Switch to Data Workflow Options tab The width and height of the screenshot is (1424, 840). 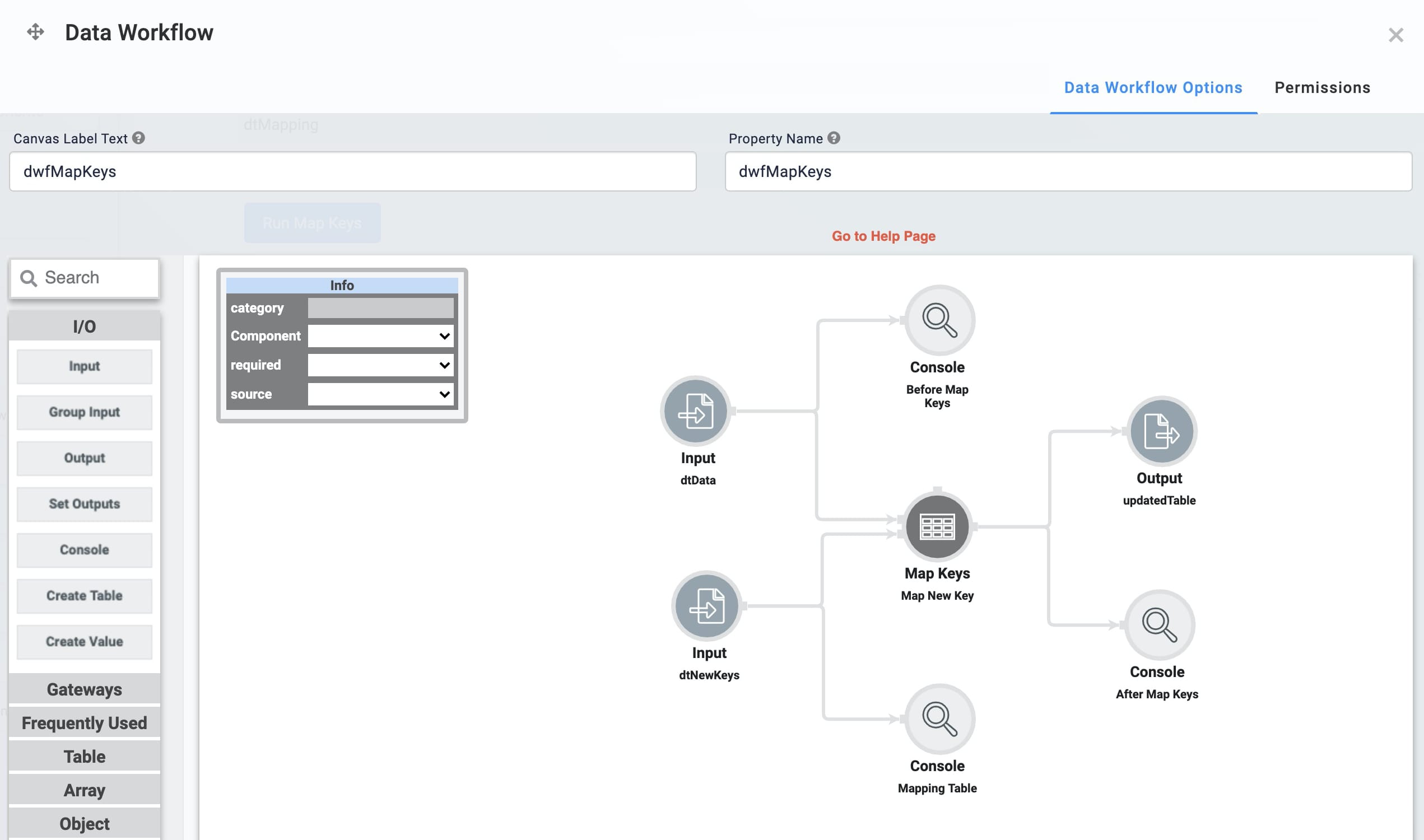[x=1153, y=88]
